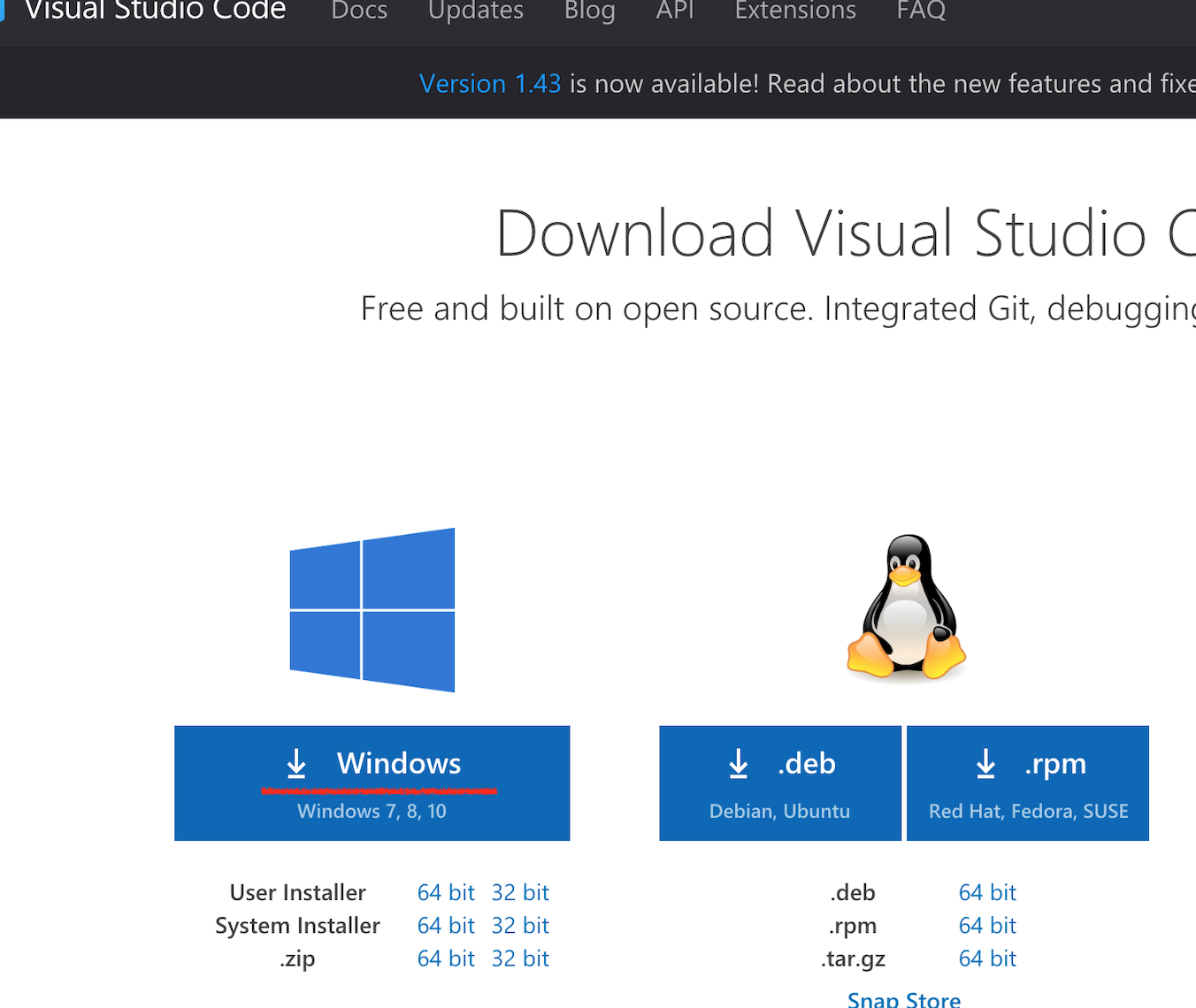
Task: Click the Visual Studio Code home title
Action: pos(156,11)
